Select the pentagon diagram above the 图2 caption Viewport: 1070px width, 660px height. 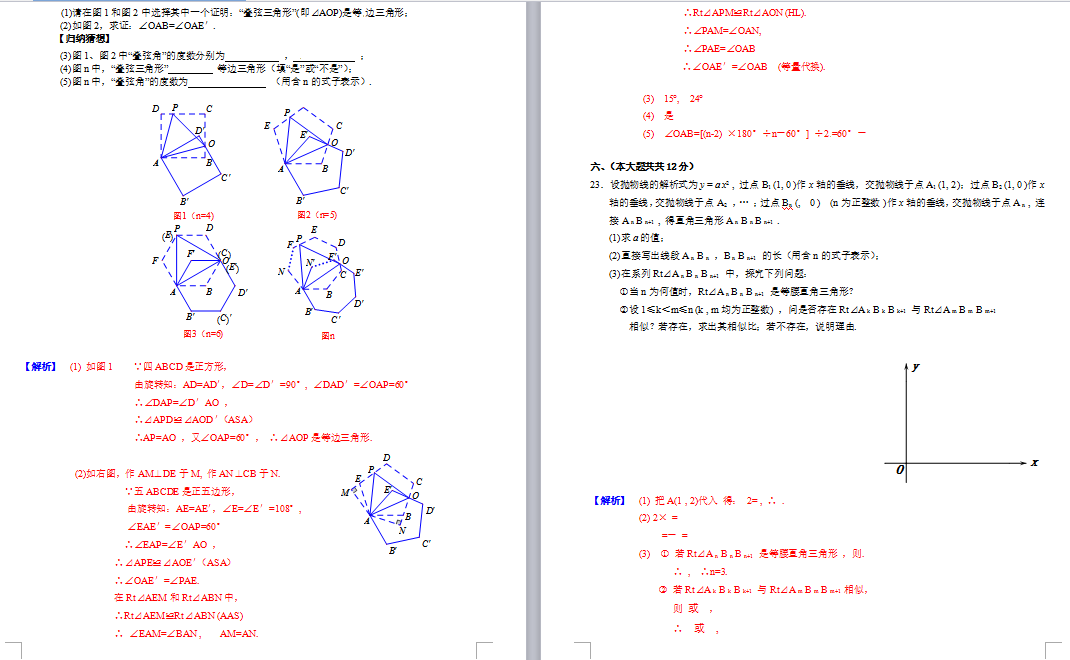coord(309,155)
